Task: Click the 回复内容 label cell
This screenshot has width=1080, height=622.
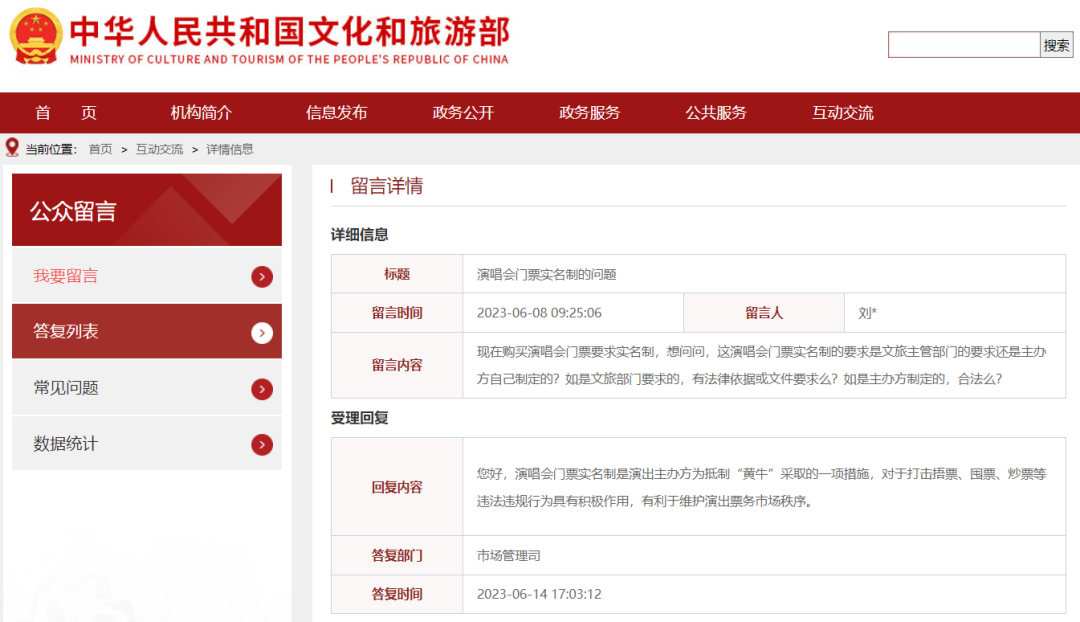Action: pos(397,487)
